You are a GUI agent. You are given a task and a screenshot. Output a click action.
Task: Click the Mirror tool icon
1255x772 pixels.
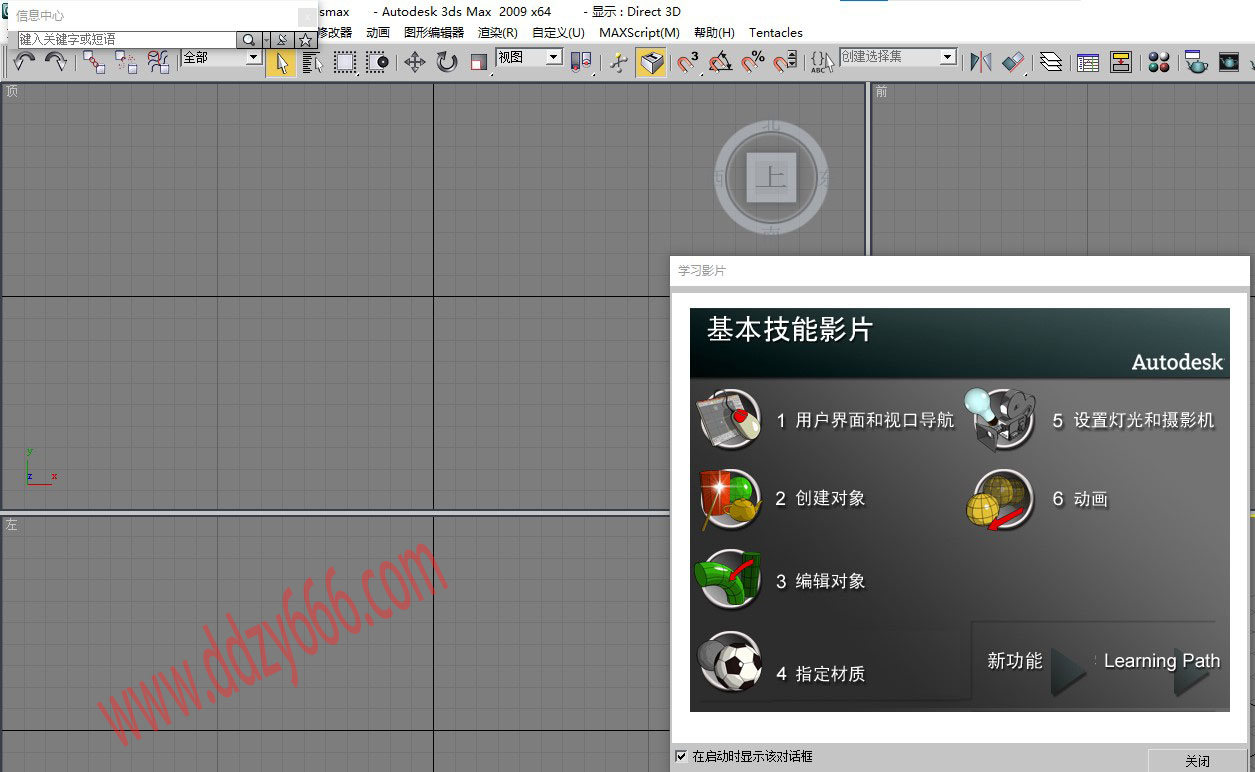coord(980,62)
